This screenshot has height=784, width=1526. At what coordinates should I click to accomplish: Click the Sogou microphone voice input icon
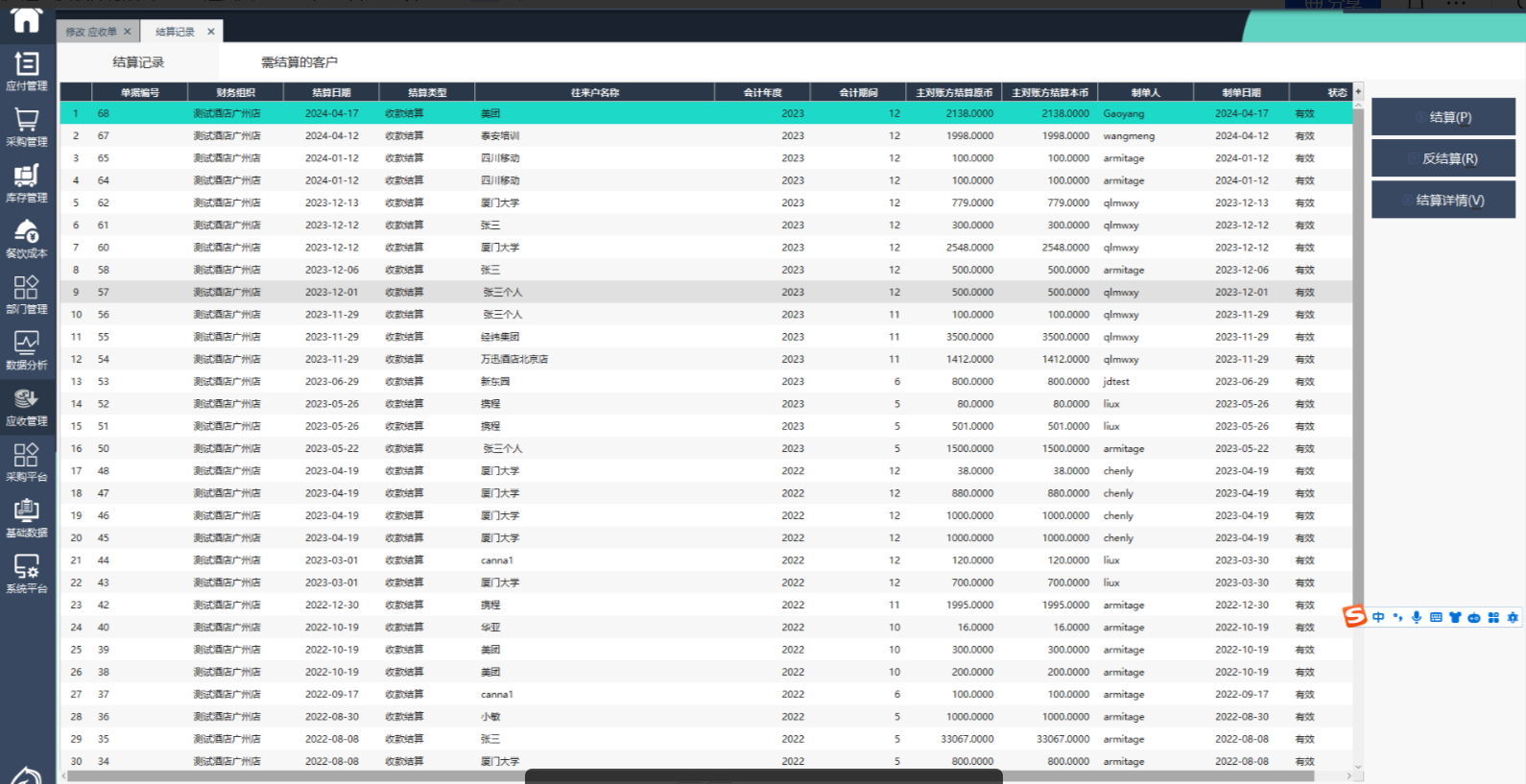point(1417,617)
